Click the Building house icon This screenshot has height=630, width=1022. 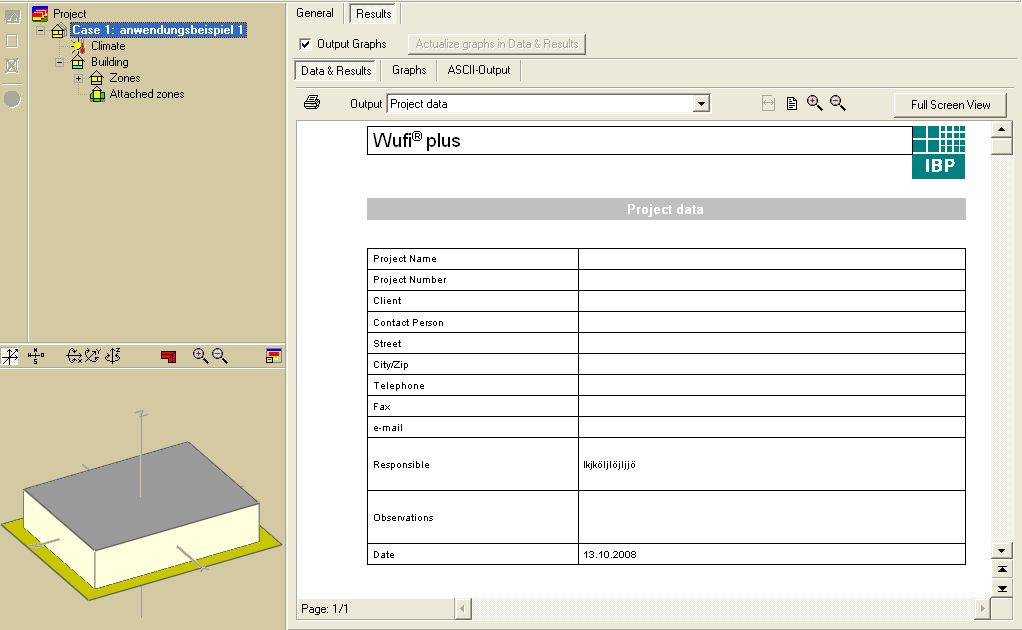[78, 62]
